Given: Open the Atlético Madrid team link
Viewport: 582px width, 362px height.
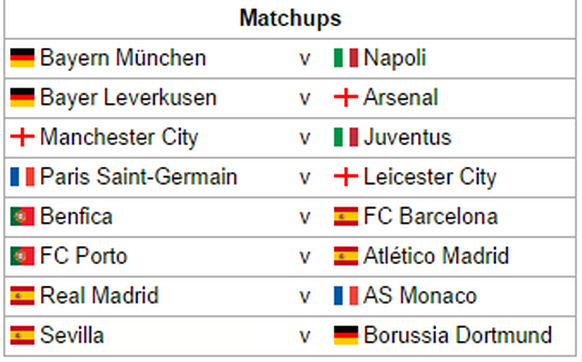Looking at the screenshot, I should (436, 256).
